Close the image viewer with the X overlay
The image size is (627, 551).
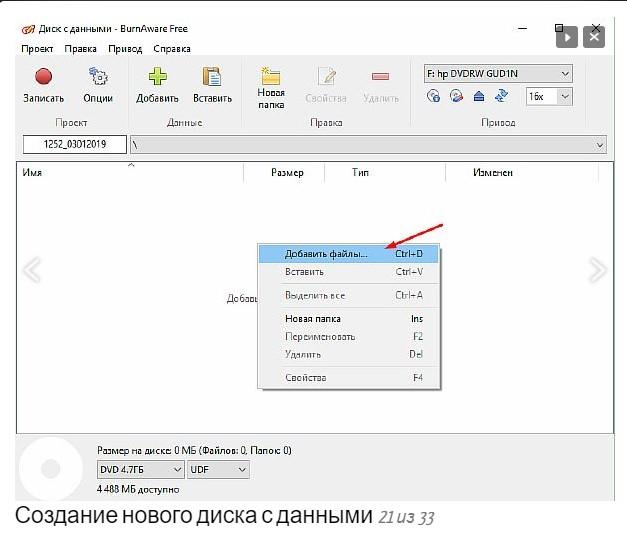(x=594, y=37)
